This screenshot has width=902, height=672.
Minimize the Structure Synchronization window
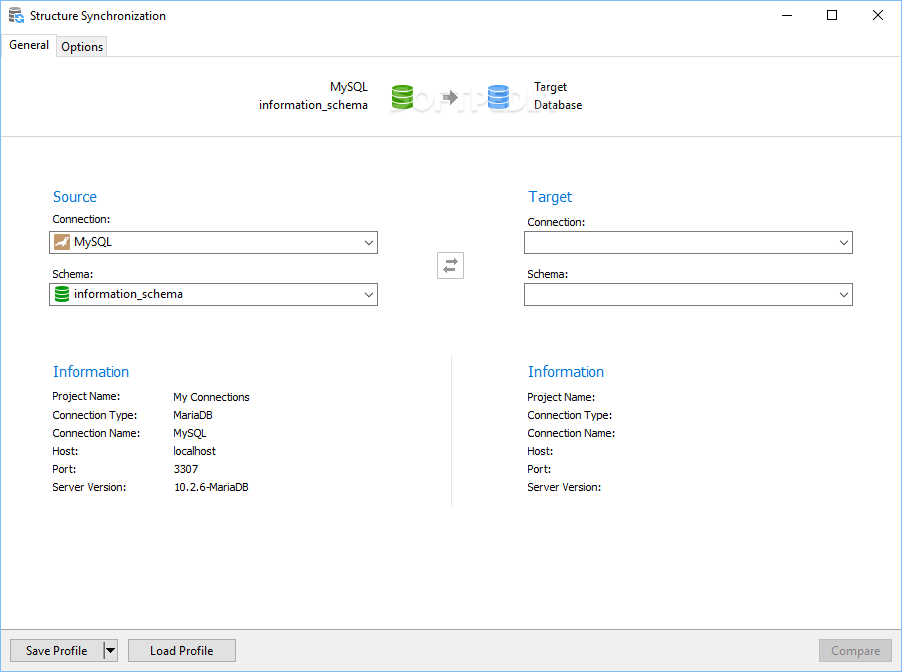pos(787,16)
